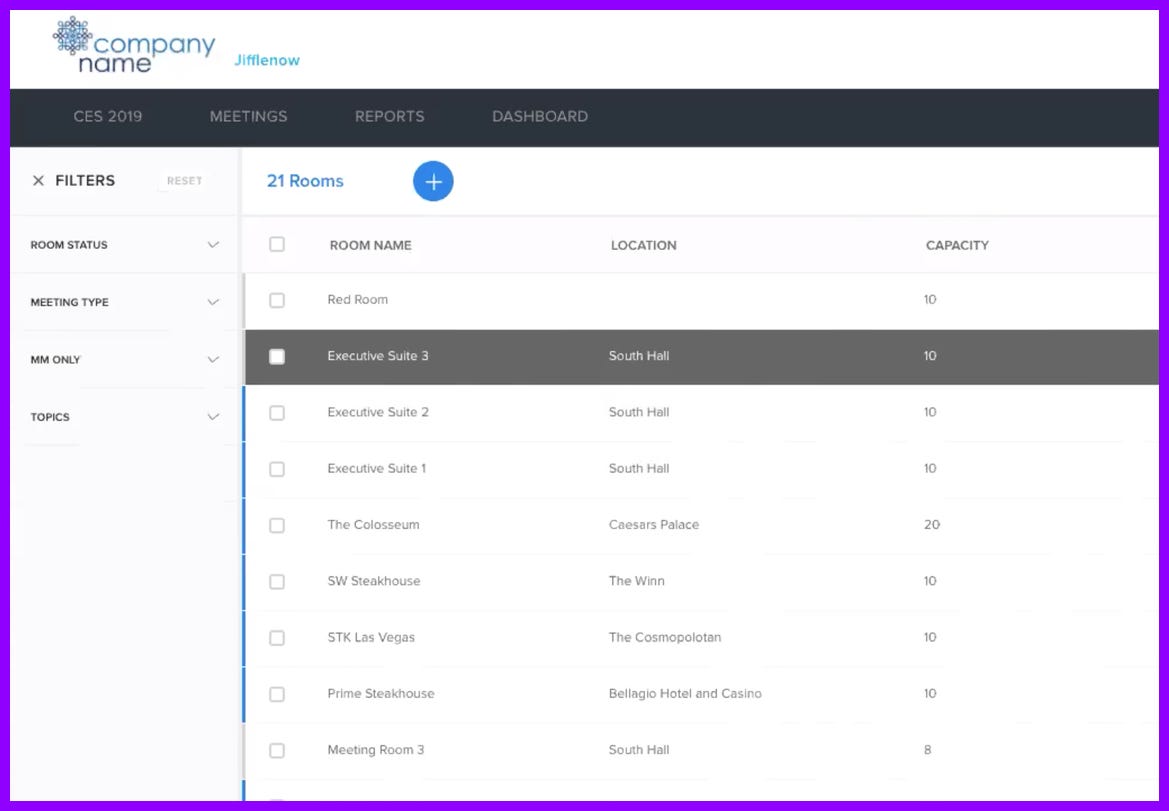Screen dimensions: 1169x811
Task: Click the Reset filters button
Action: tap(184, 181)
